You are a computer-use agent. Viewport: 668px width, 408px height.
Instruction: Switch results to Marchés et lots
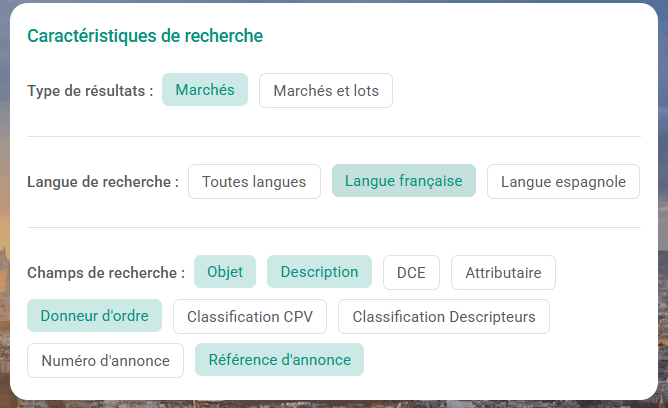tap(326, 91)
